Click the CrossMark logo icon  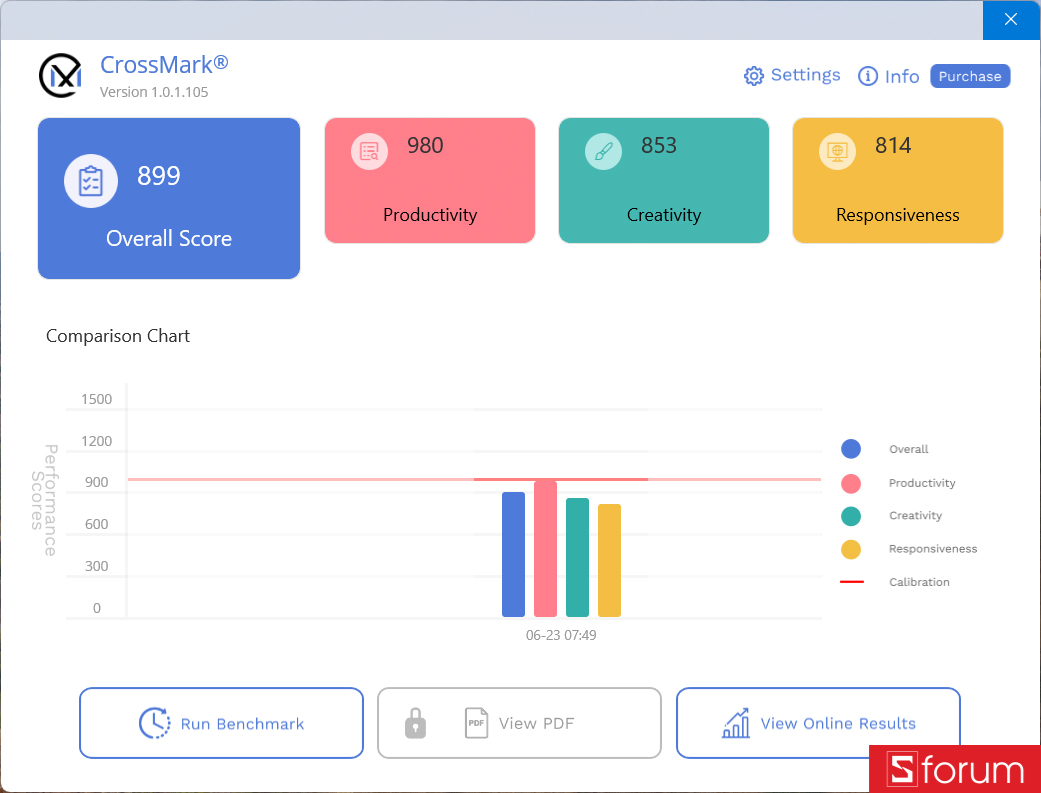pos(60,75)
